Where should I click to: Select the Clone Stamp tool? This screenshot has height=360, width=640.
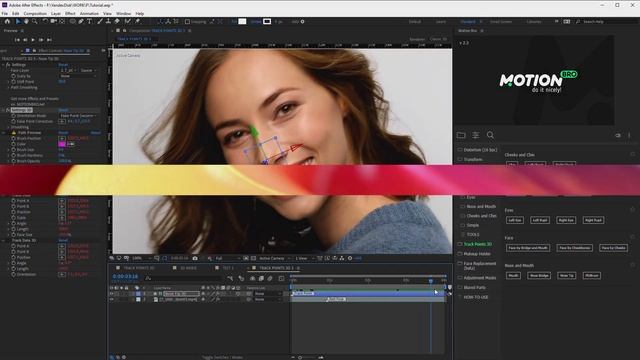point(108,21)
